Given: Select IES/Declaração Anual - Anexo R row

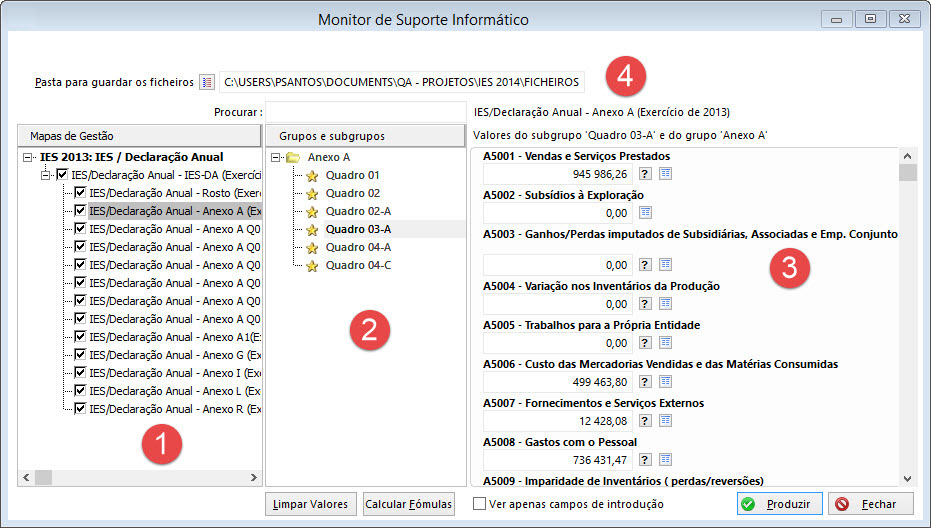Looking at the screenshot, I should (175, 409).
